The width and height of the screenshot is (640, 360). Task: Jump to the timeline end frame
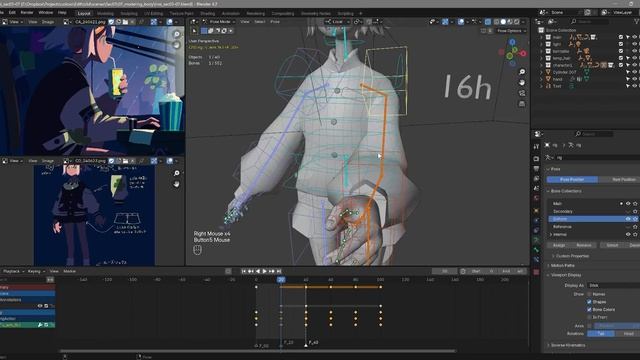click(279, 271)
